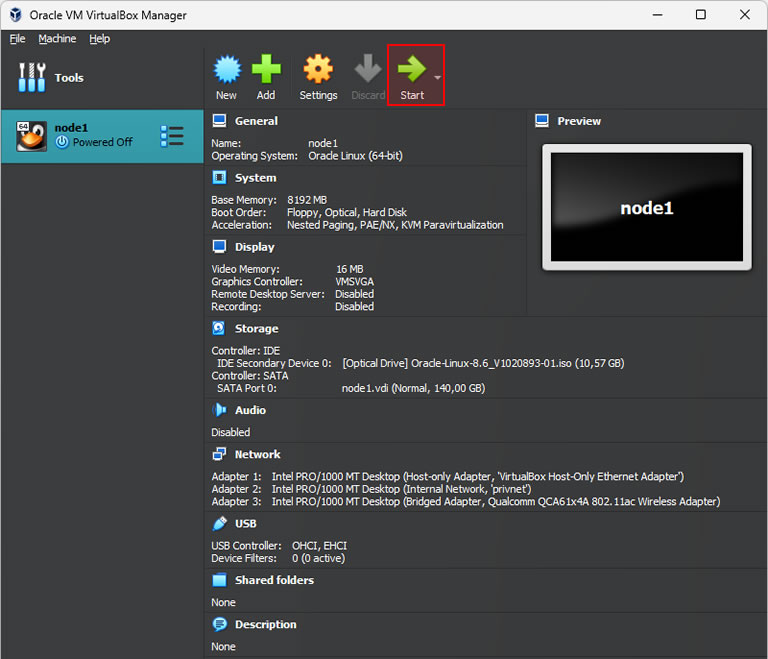Click the node1.vdi hard disk entry

coord(413,388)
